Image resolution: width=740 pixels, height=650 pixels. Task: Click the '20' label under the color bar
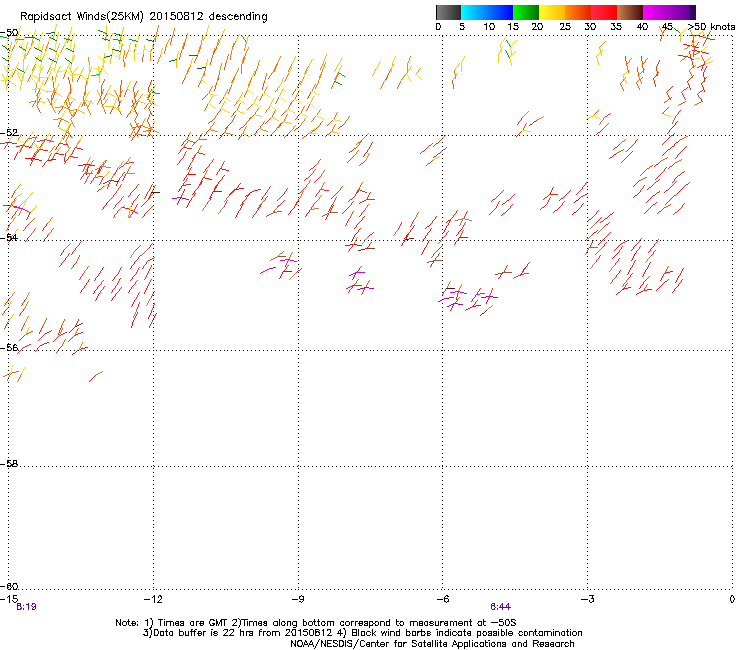click(537, 26)
